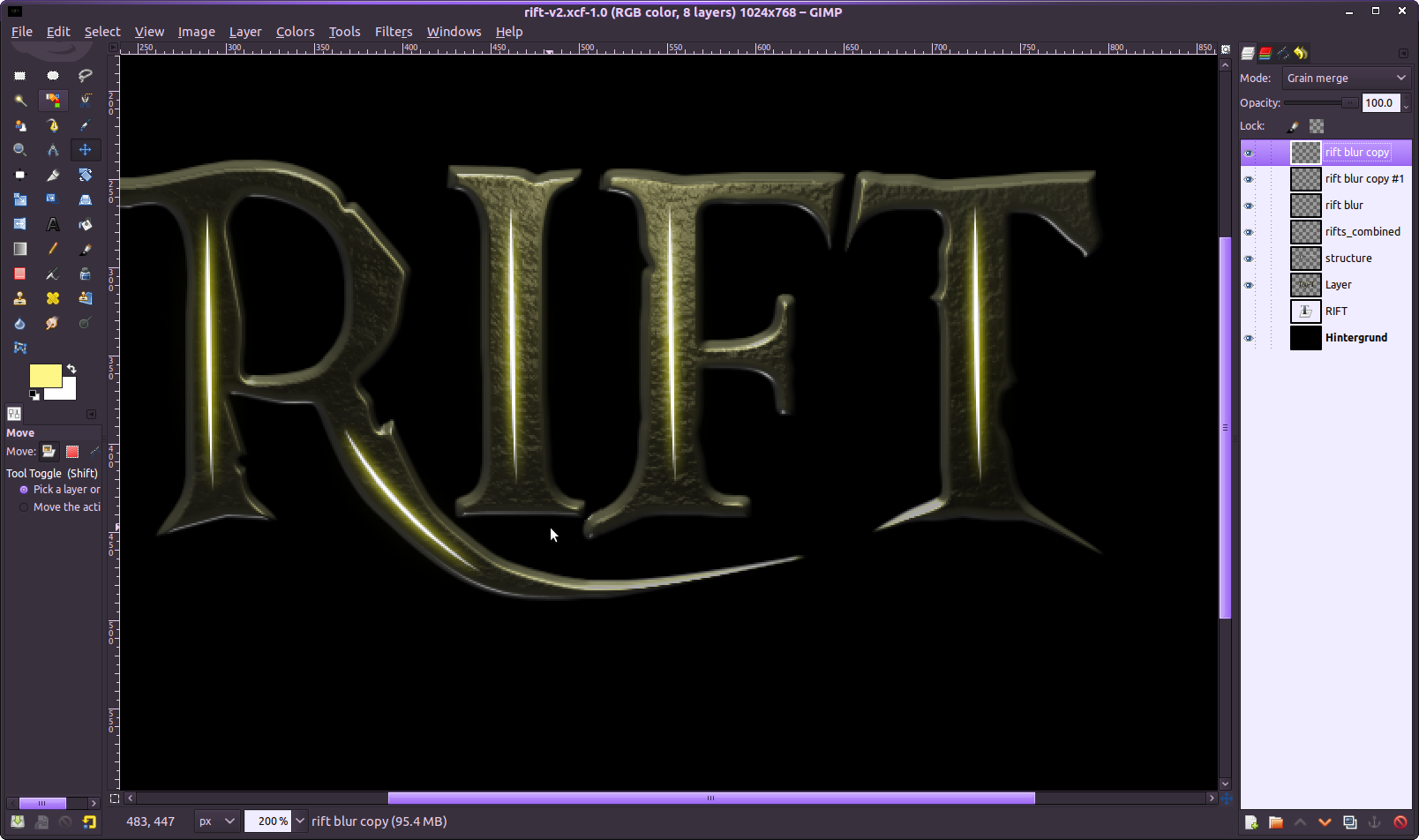Click the layer Opacity slider
Screen dimensions: 1419x840
(1322, 103)
